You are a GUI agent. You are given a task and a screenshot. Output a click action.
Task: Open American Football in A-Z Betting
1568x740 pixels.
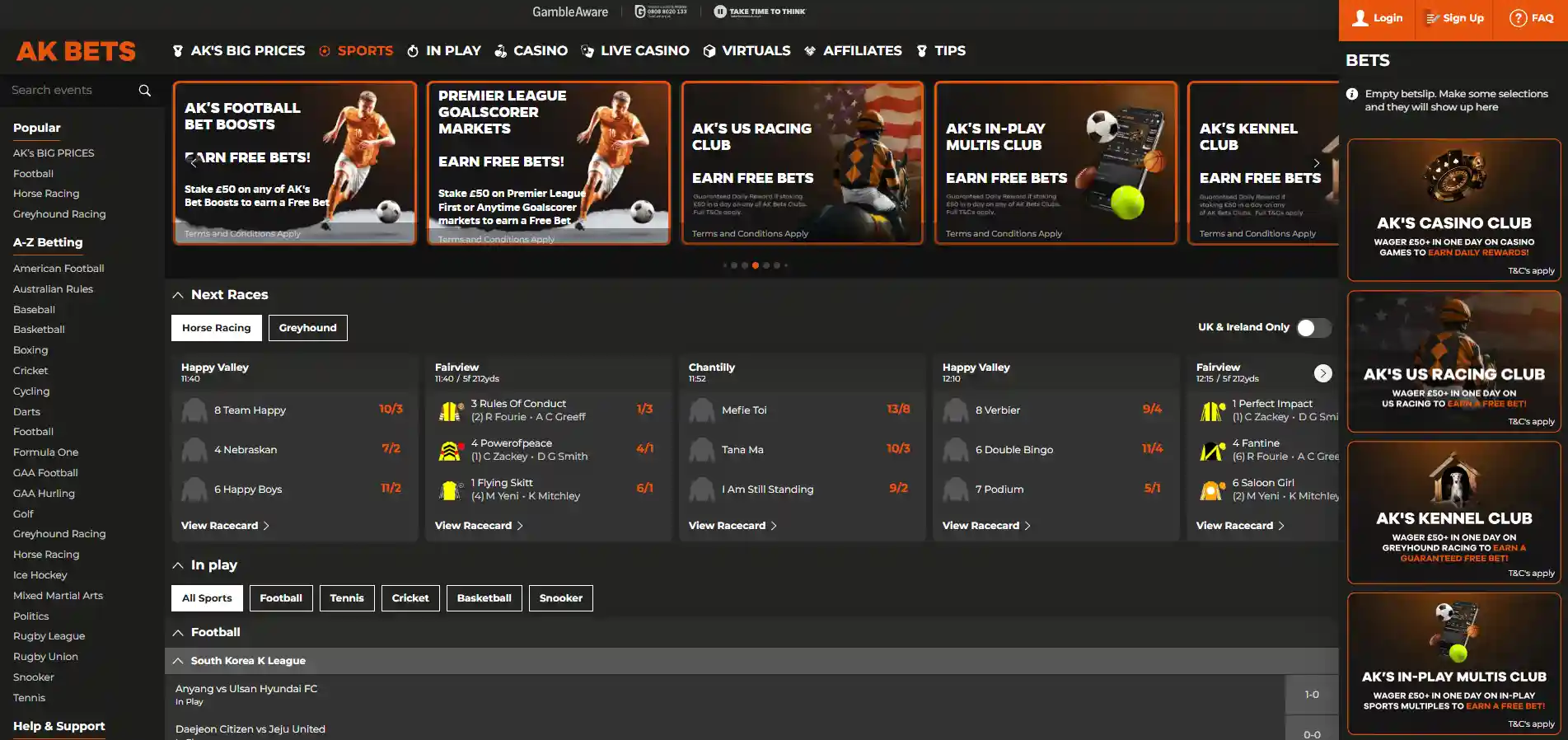click(59, 269)
